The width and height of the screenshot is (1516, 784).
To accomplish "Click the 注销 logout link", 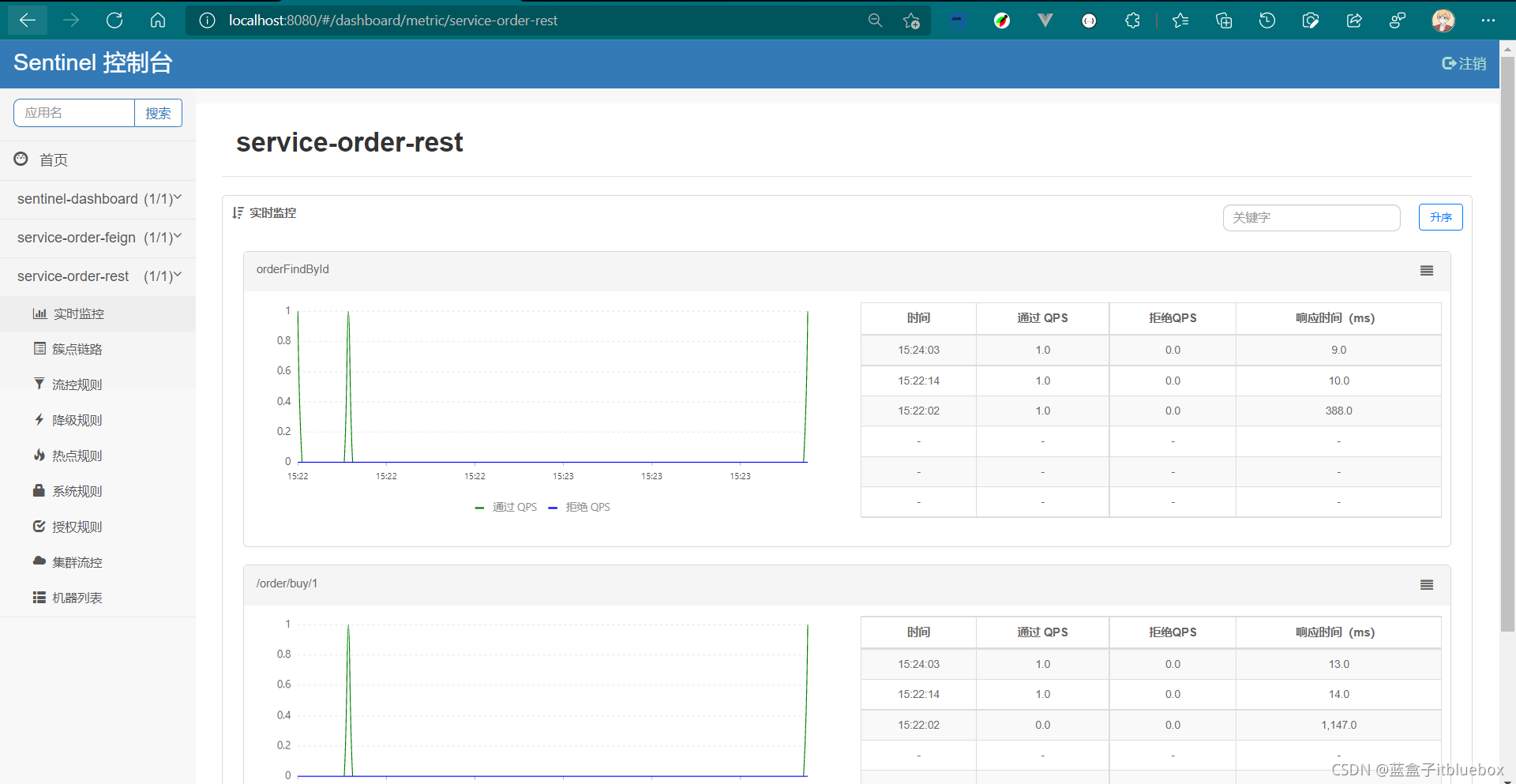I will point(1464,63).
